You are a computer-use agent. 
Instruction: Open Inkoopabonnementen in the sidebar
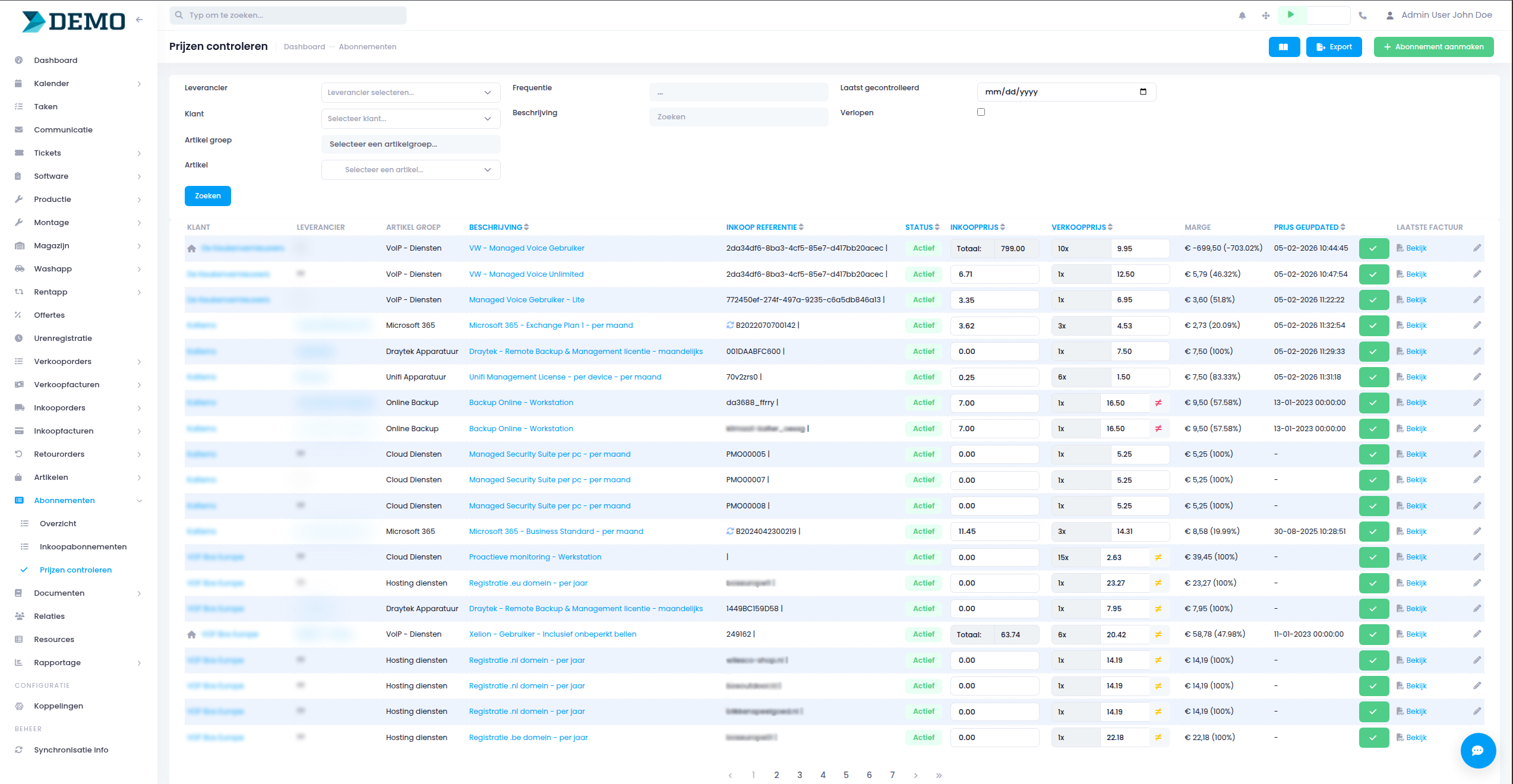point(83,546)
